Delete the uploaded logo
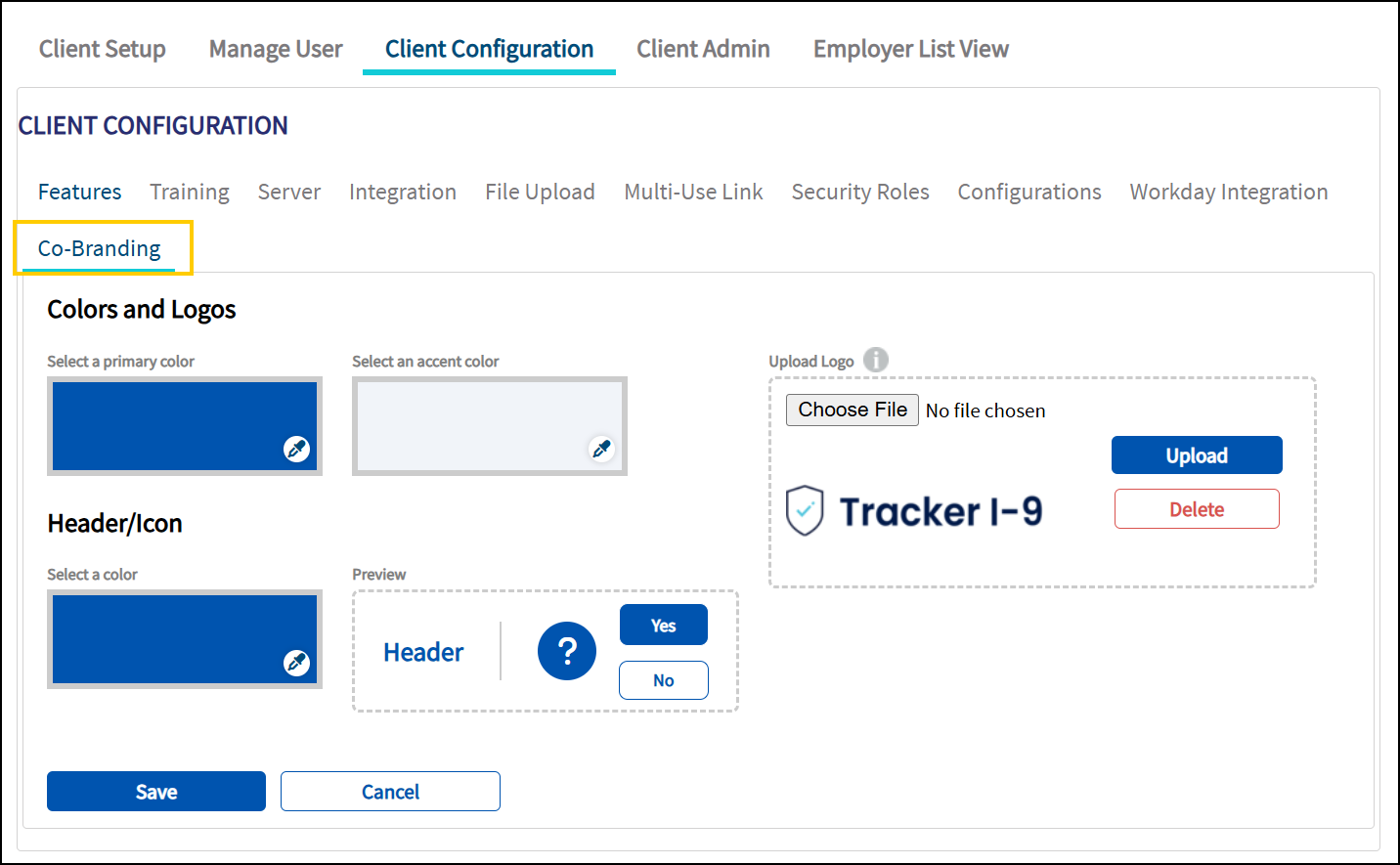 (1196, 509)
